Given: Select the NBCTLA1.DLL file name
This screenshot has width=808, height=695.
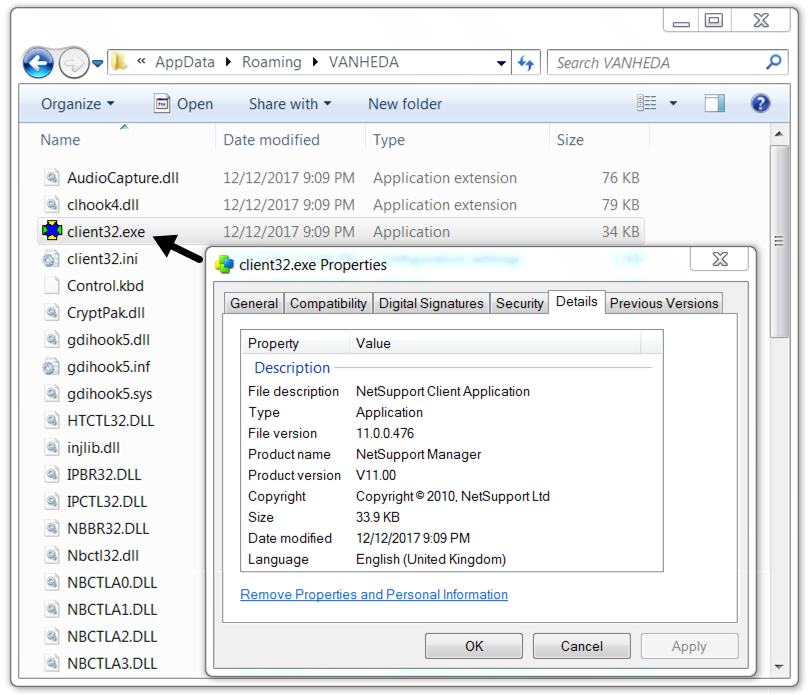Looking at the screenshot, I should [x=112, y=609].
